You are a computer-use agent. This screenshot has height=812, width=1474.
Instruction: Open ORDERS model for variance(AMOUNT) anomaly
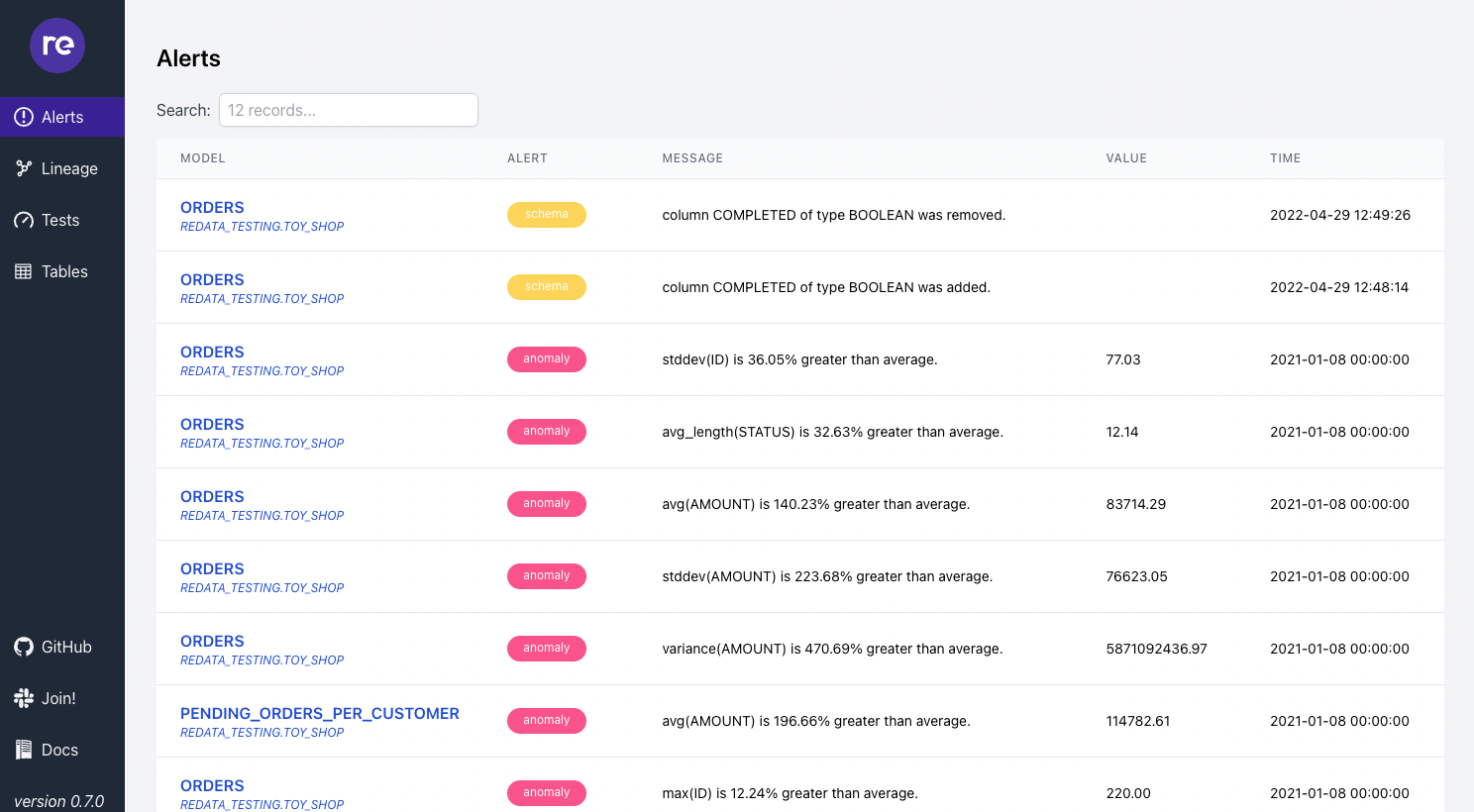(212, 641)
